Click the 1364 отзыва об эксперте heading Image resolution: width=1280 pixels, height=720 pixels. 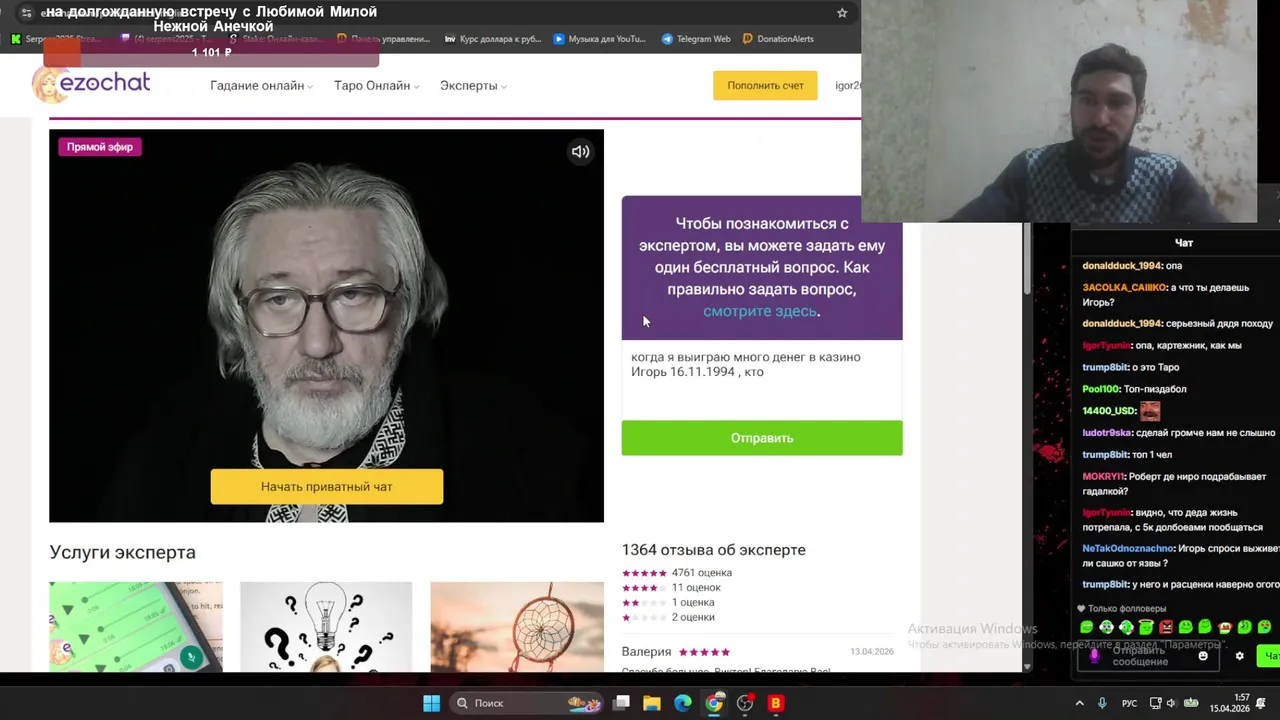713,550
